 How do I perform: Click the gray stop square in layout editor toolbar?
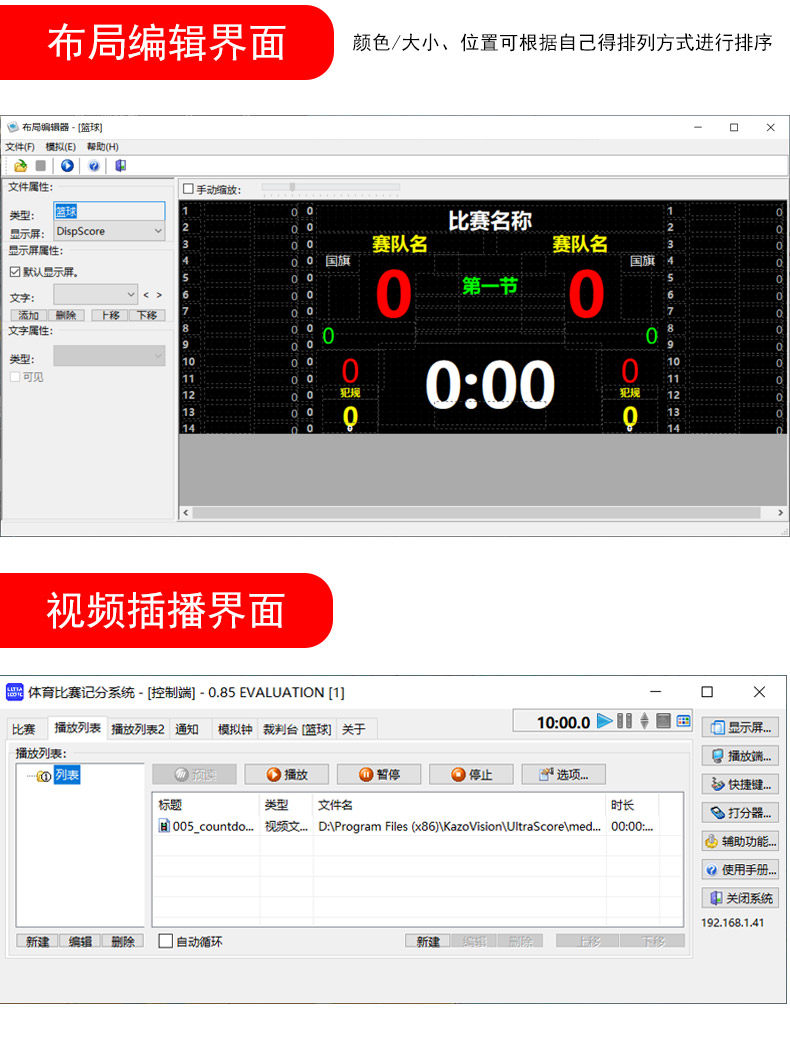[x=40, y=166]
